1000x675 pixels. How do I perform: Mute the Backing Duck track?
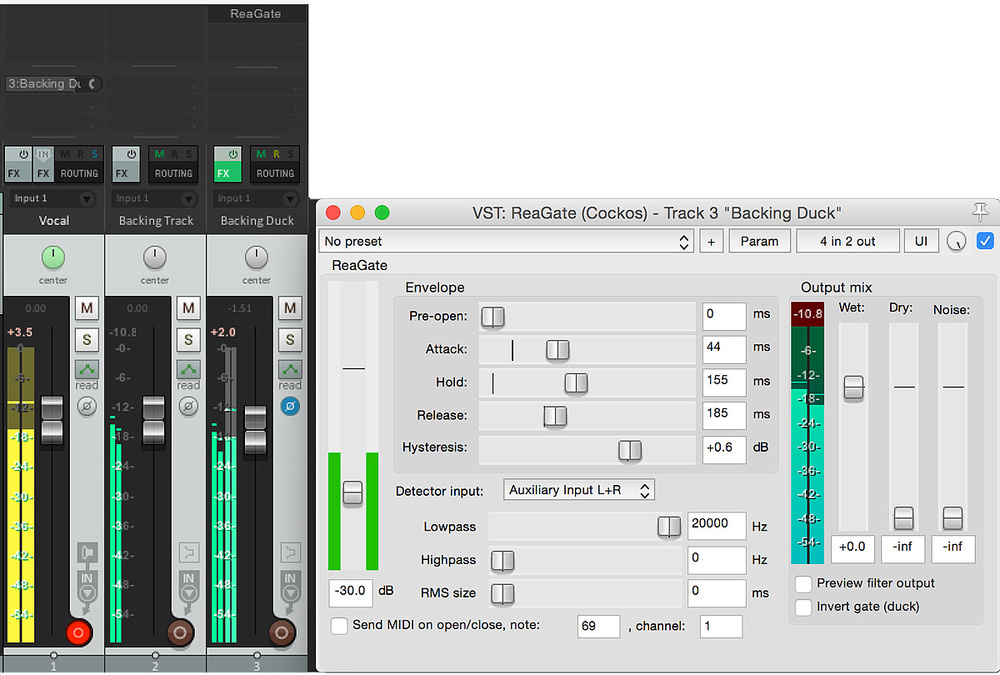tap(290, 308)
